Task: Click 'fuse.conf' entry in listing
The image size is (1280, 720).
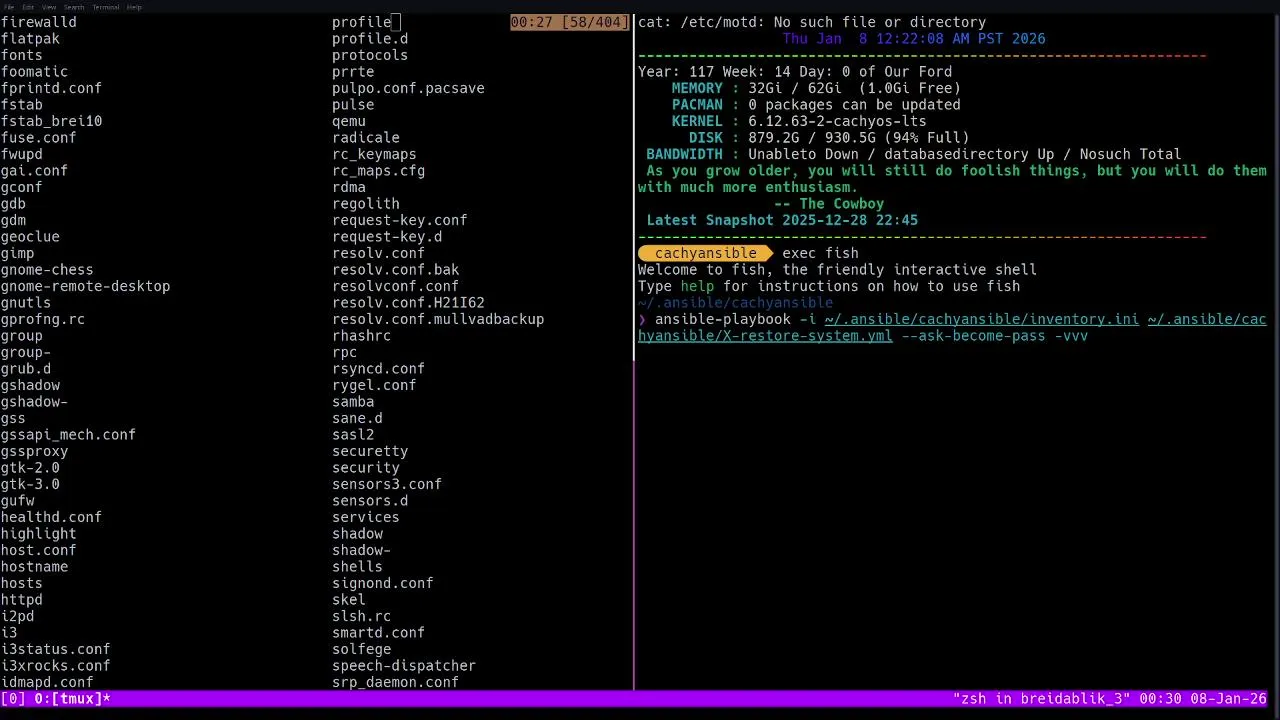Action: 38,138
